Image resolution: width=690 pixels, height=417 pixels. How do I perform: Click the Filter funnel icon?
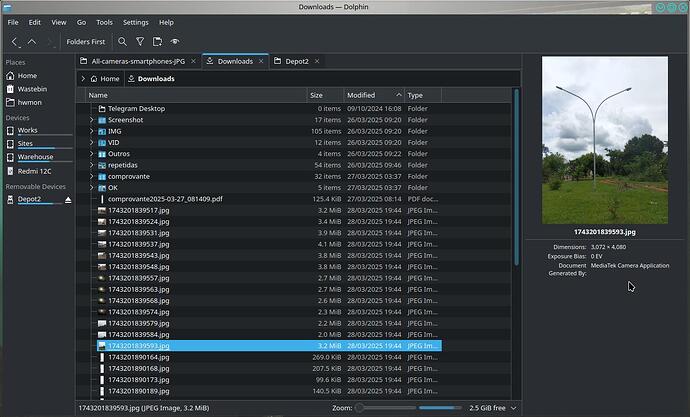pos(140,42)
